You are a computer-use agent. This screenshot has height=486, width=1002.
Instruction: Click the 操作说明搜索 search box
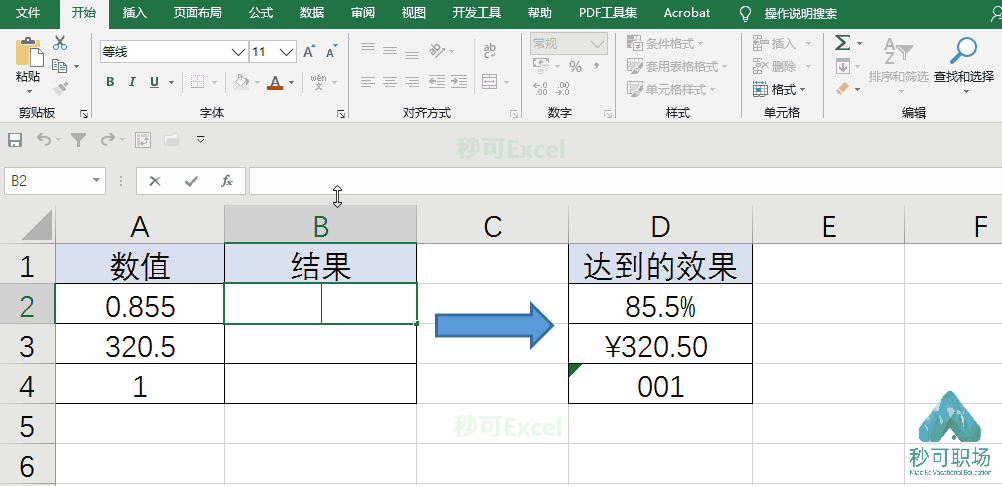click(x=800, y=13)
